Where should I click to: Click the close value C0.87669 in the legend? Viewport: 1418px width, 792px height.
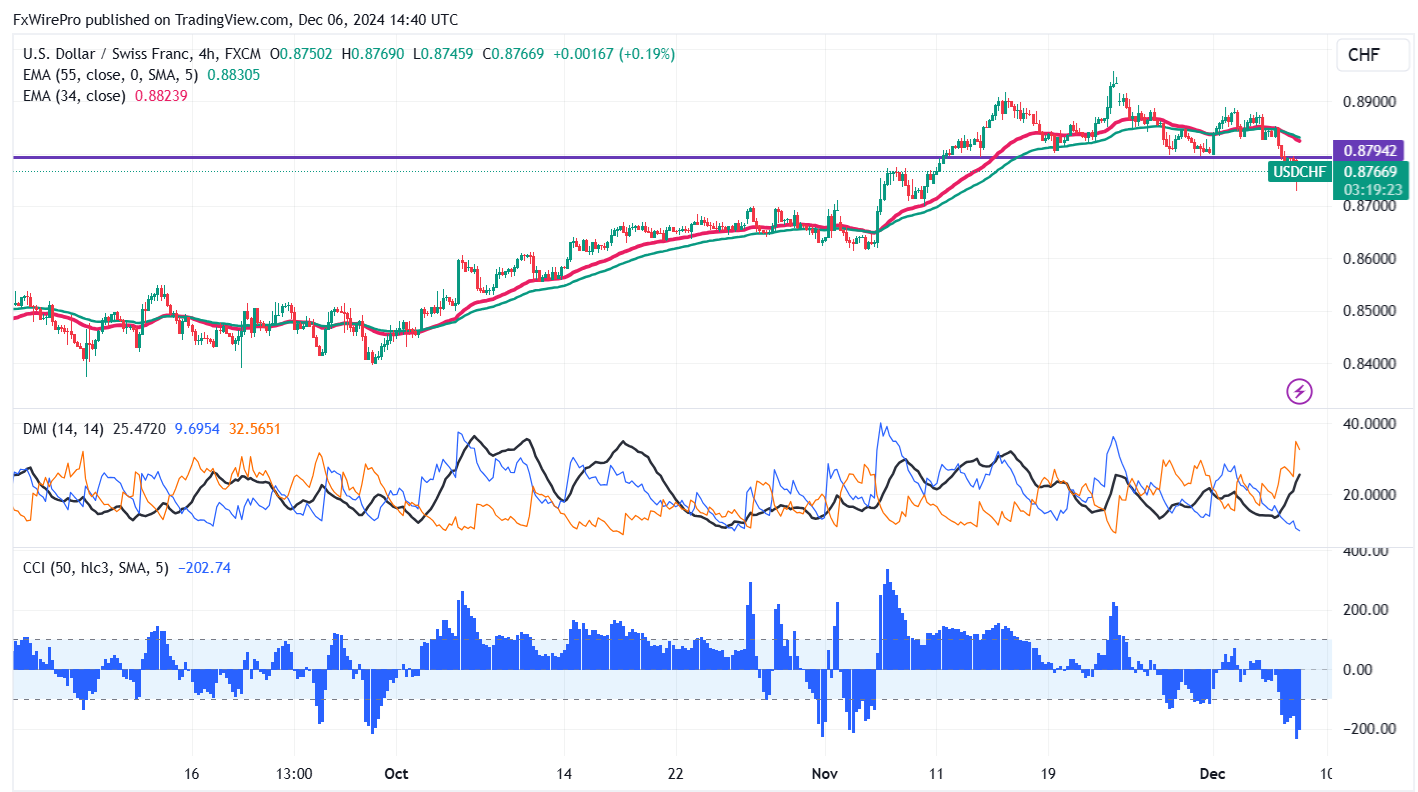(513, 54)
